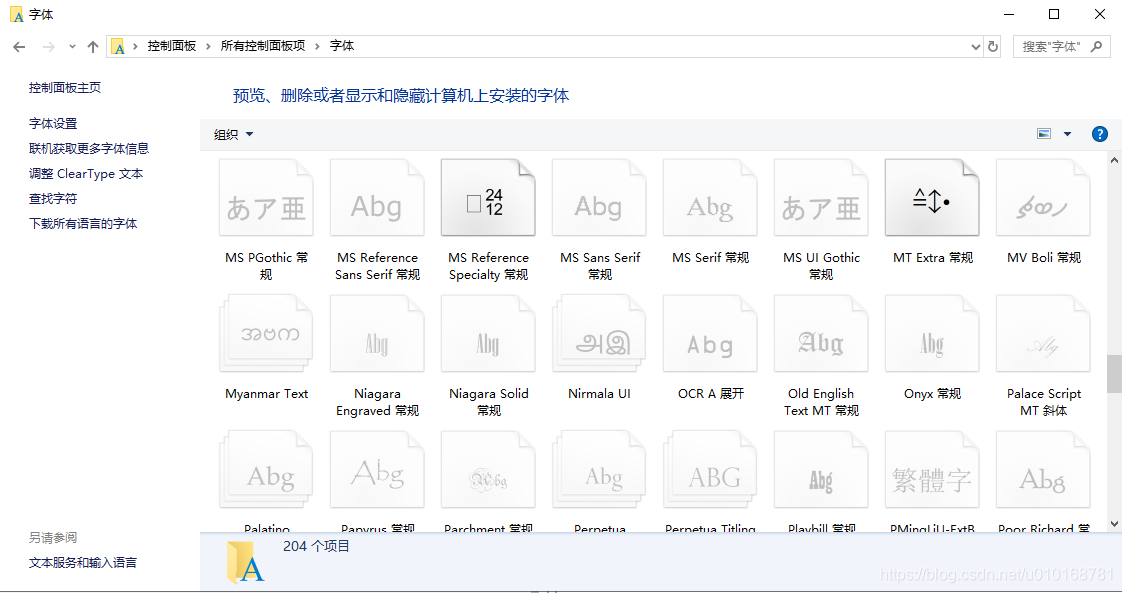Viewport: 1122px width, 593px height.
Task: Open 下载所有语言的字体 link
Action: [x=83, y=224]
